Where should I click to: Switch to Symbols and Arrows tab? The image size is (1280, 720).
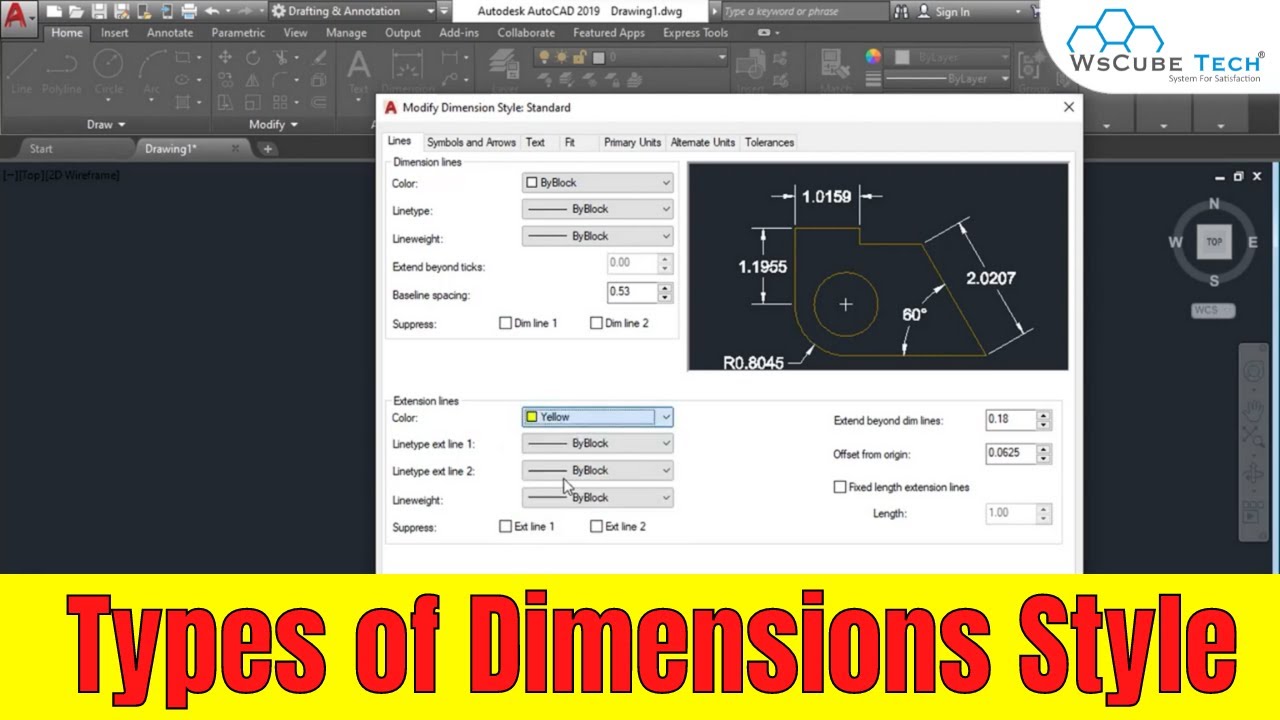(x=471, y=142)
